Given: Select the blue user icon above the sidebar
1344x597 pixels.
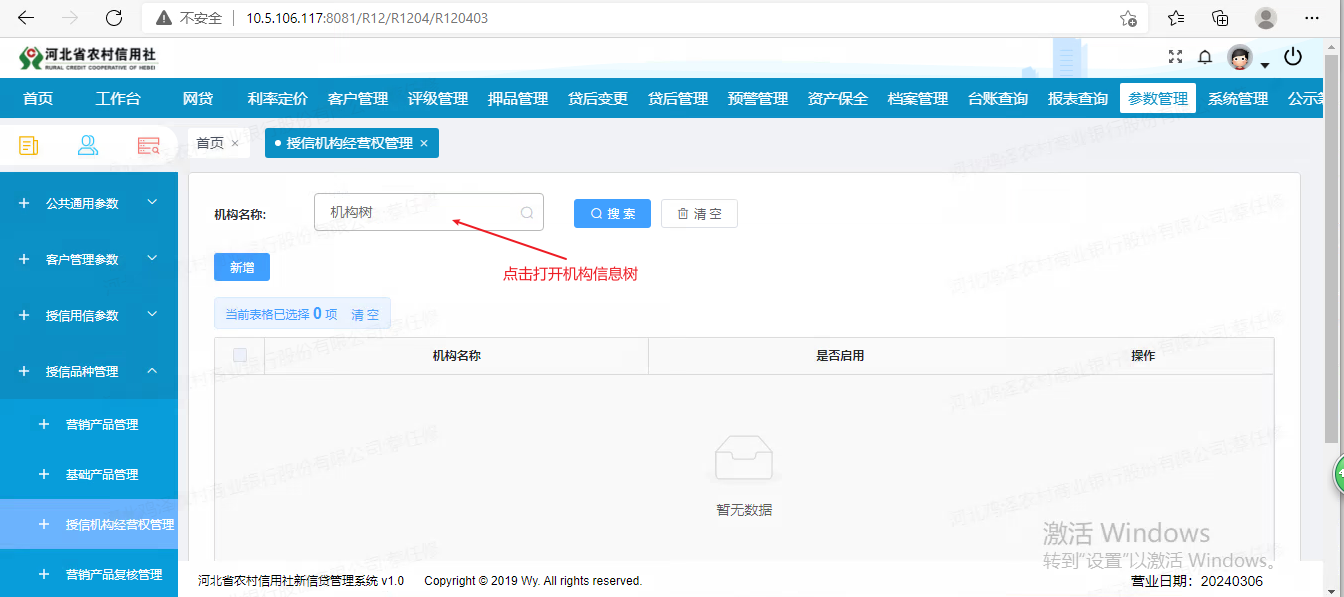Looking at the screenshot, I should 88,145.
